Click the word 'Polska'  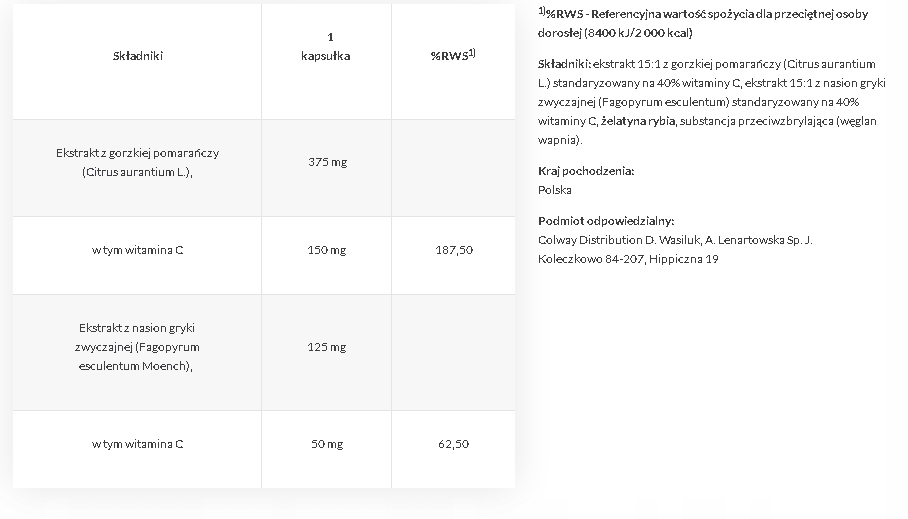555,190
